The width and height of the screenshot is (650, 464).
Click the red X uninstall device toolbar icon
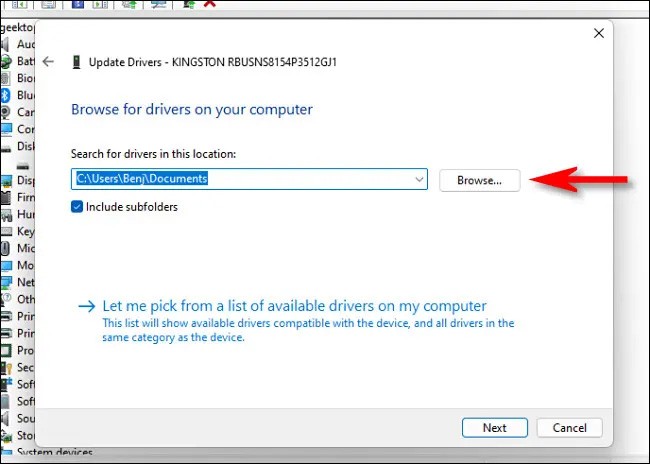(x=209, y=4)
